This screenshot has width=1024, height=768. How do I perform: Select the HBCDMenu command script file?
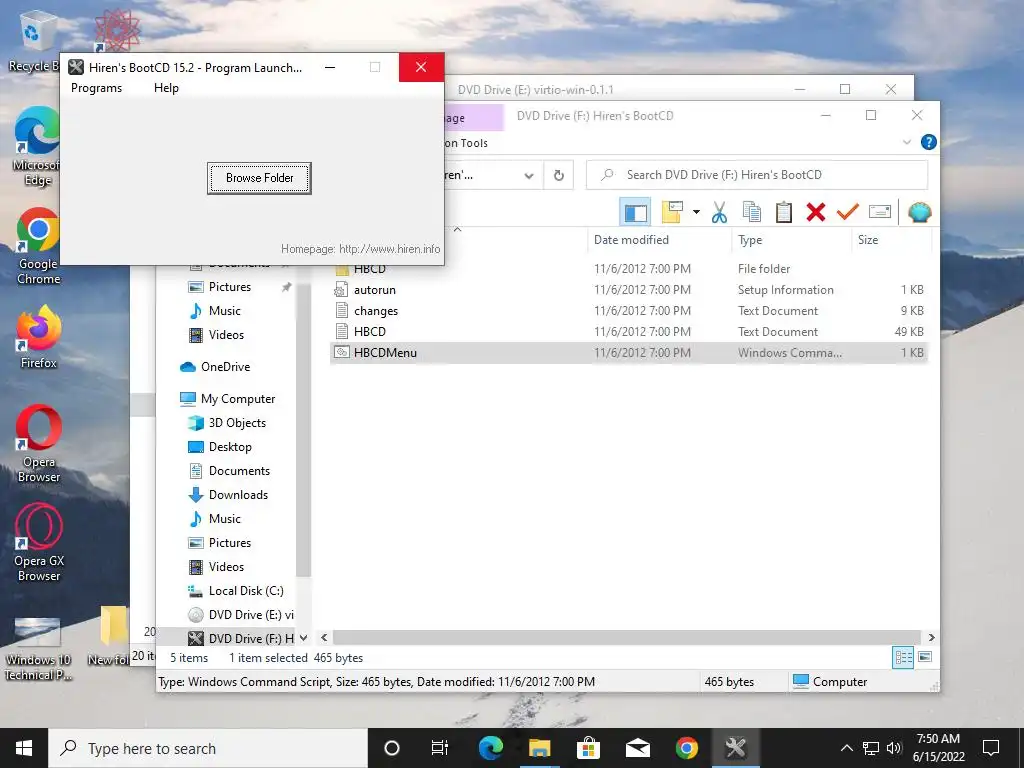click(628, 352)
